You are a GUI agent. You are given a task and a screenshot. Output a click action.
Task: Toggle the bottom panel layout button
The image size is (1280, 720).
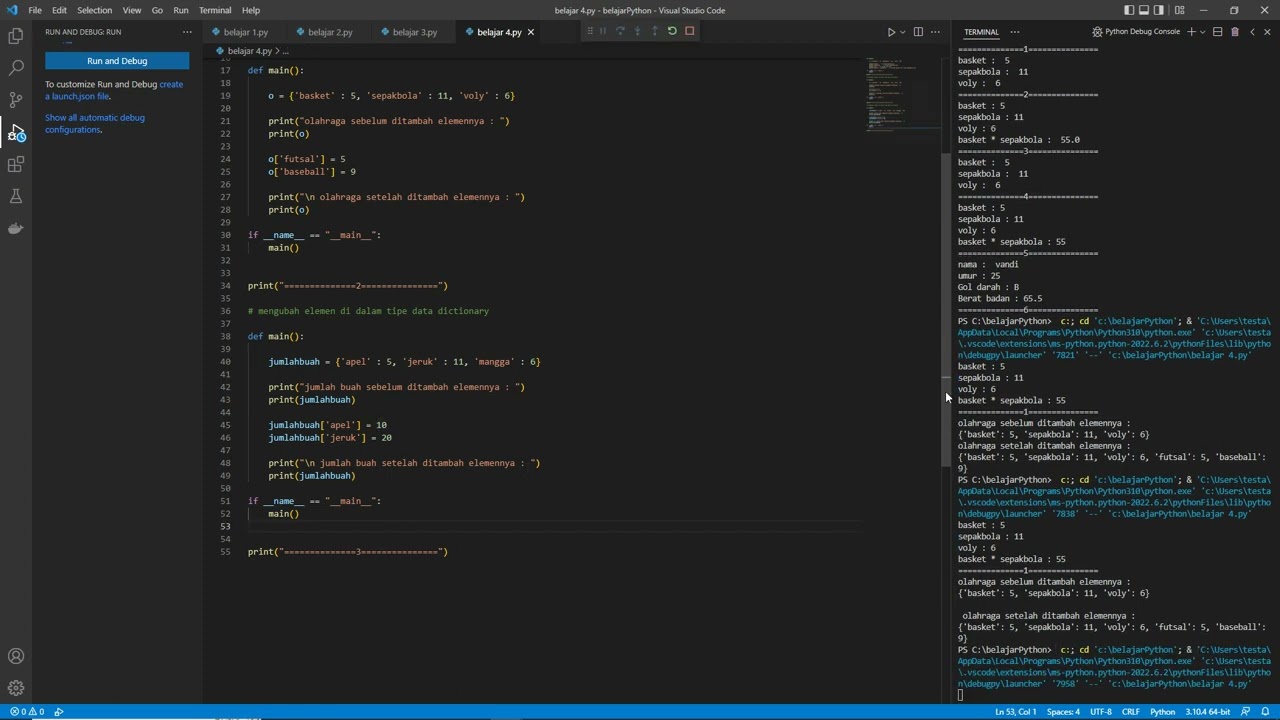[1144, 10]
